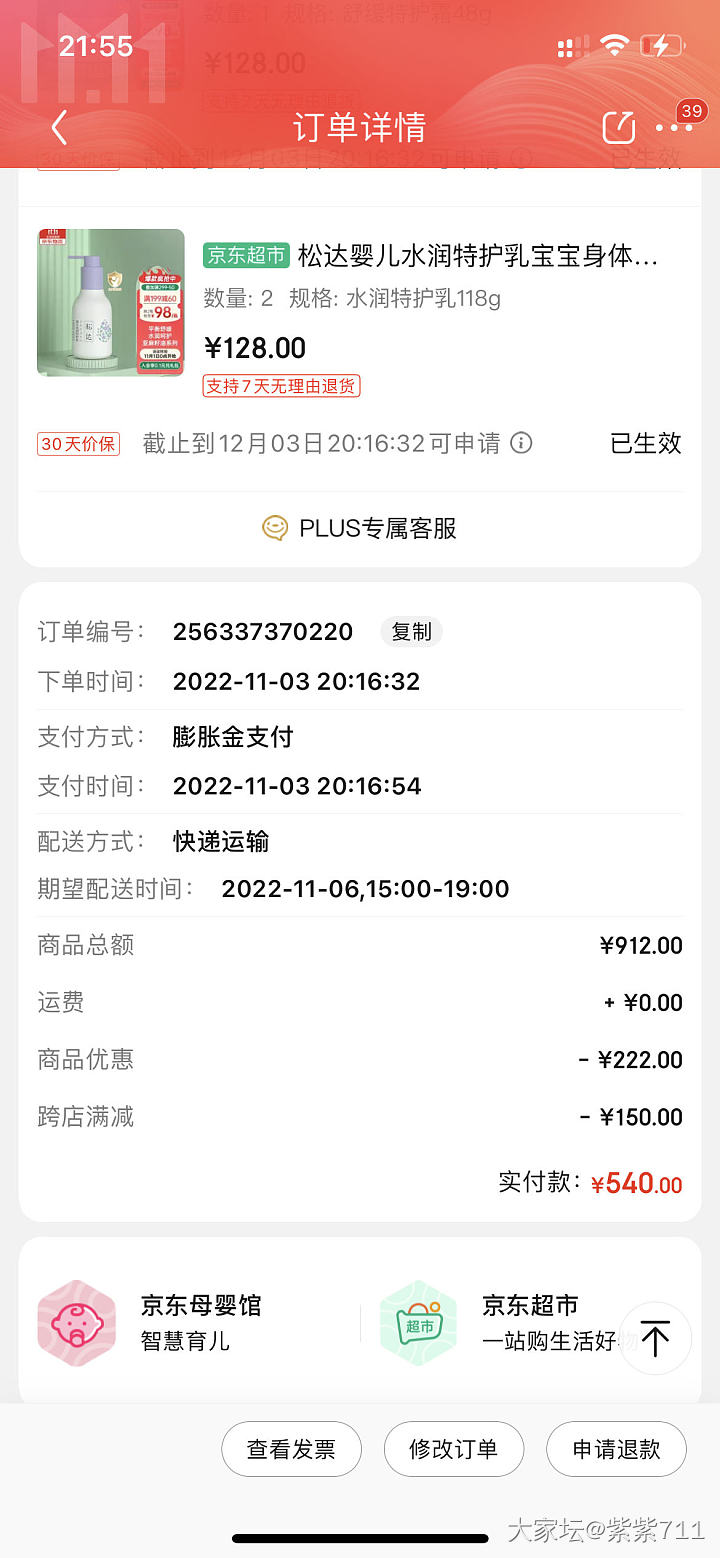This screenshot has width=720, height=1558.
Task: Tap 申请退款 to request refund
Action: [616, 1449]
